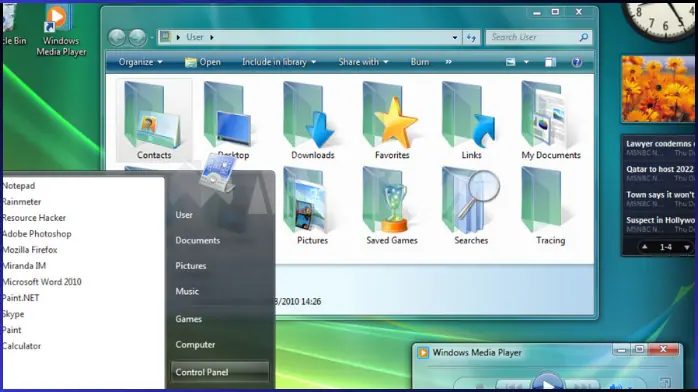The height and width of the screenshot is (392, 698).
Task: Open the Downloads folder
Action: (x=312, y=120)
